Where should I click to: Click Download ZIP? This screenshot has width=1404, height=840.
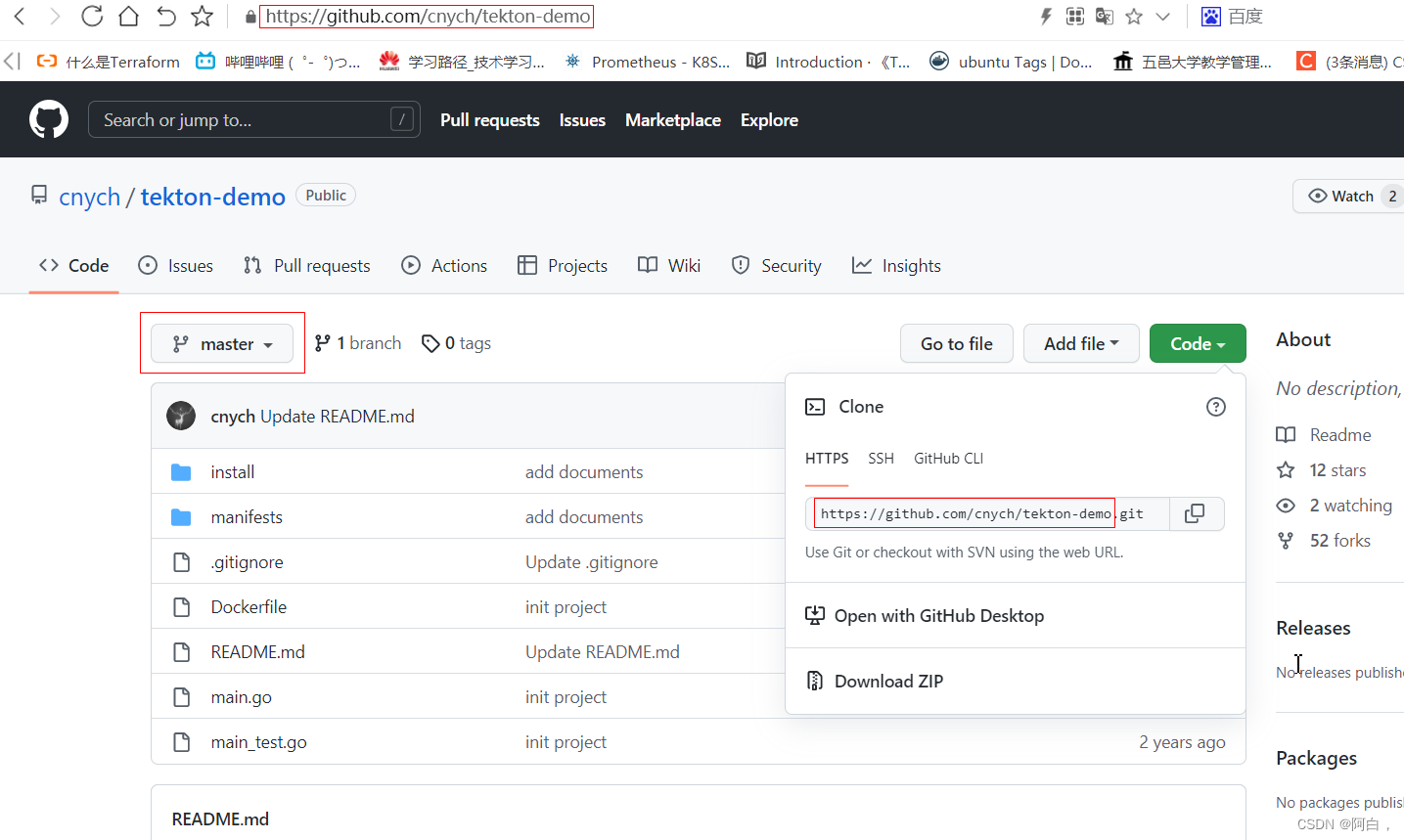(x=875, y=682)
